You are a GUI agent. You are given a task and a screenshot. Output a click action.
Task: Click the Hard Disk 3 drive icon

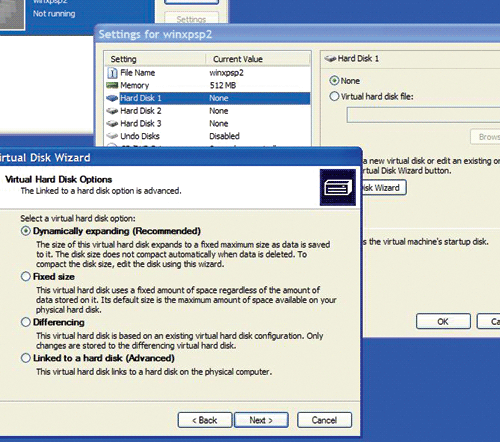pos(112,123)
